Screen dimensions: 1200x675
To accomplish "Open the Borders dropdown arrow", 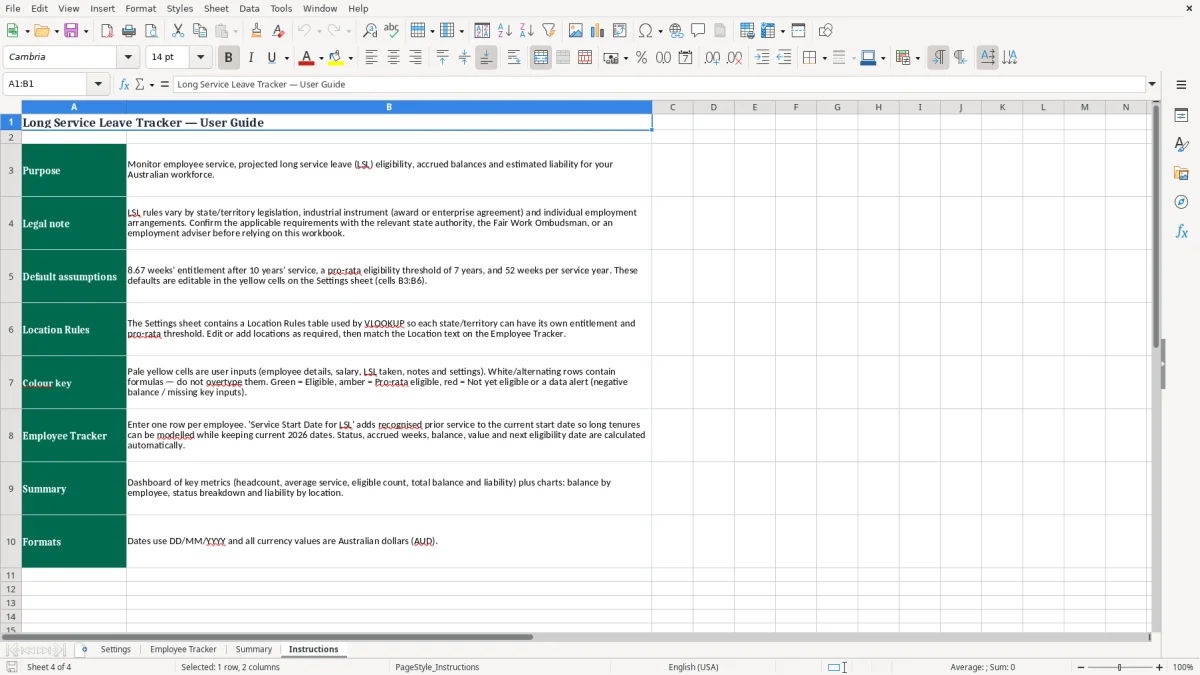I will tap(824, 58).
